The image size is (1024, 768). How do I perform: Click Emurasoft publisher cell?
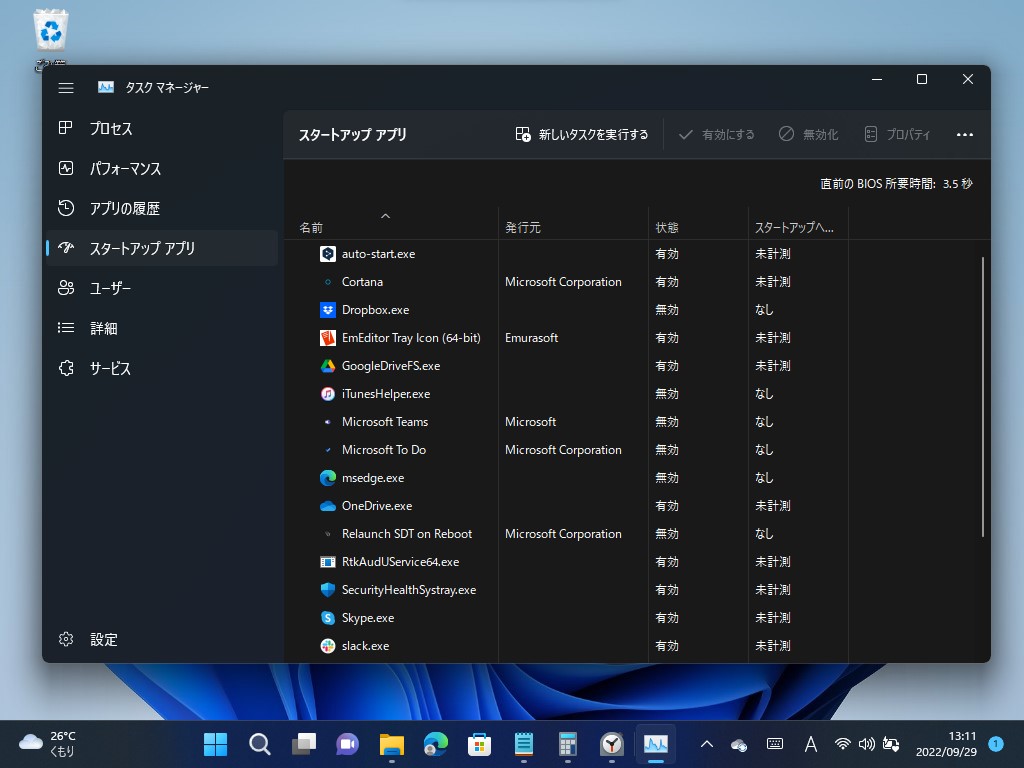click(532, 338)
